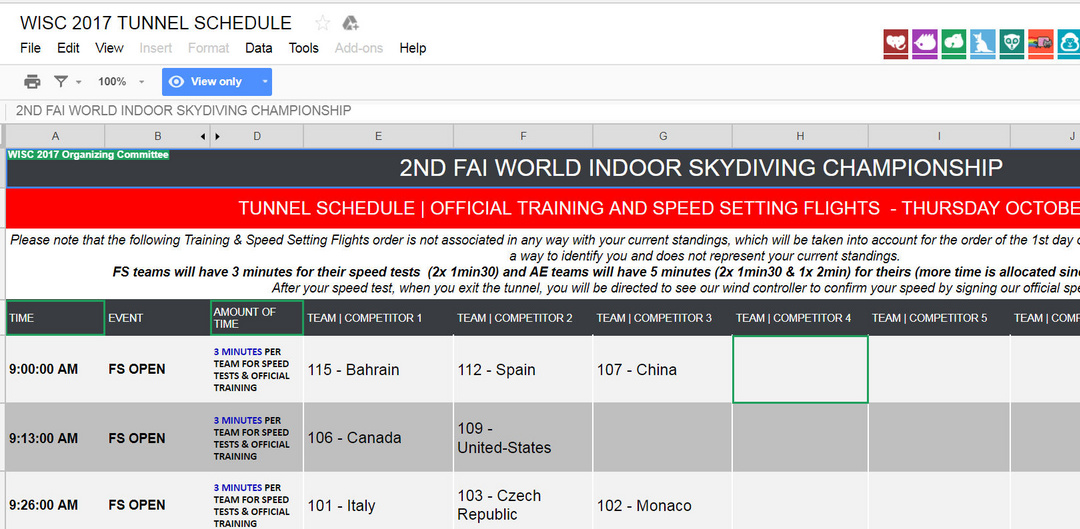Select column E header
Viewport: 1080px width, 529px height.
378,136
